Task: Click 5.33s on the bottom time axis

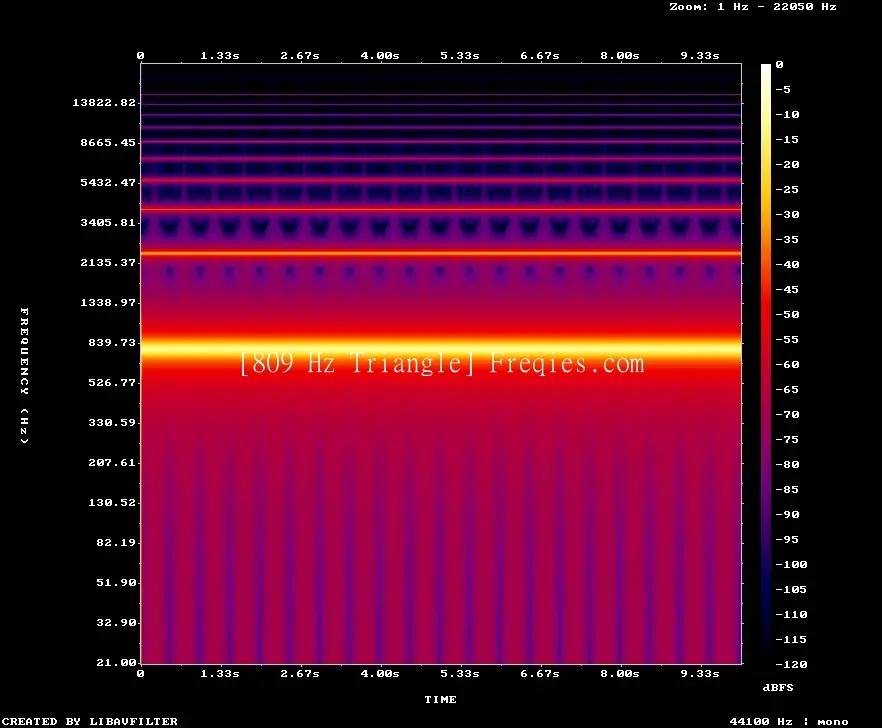Action: [460, 673]
